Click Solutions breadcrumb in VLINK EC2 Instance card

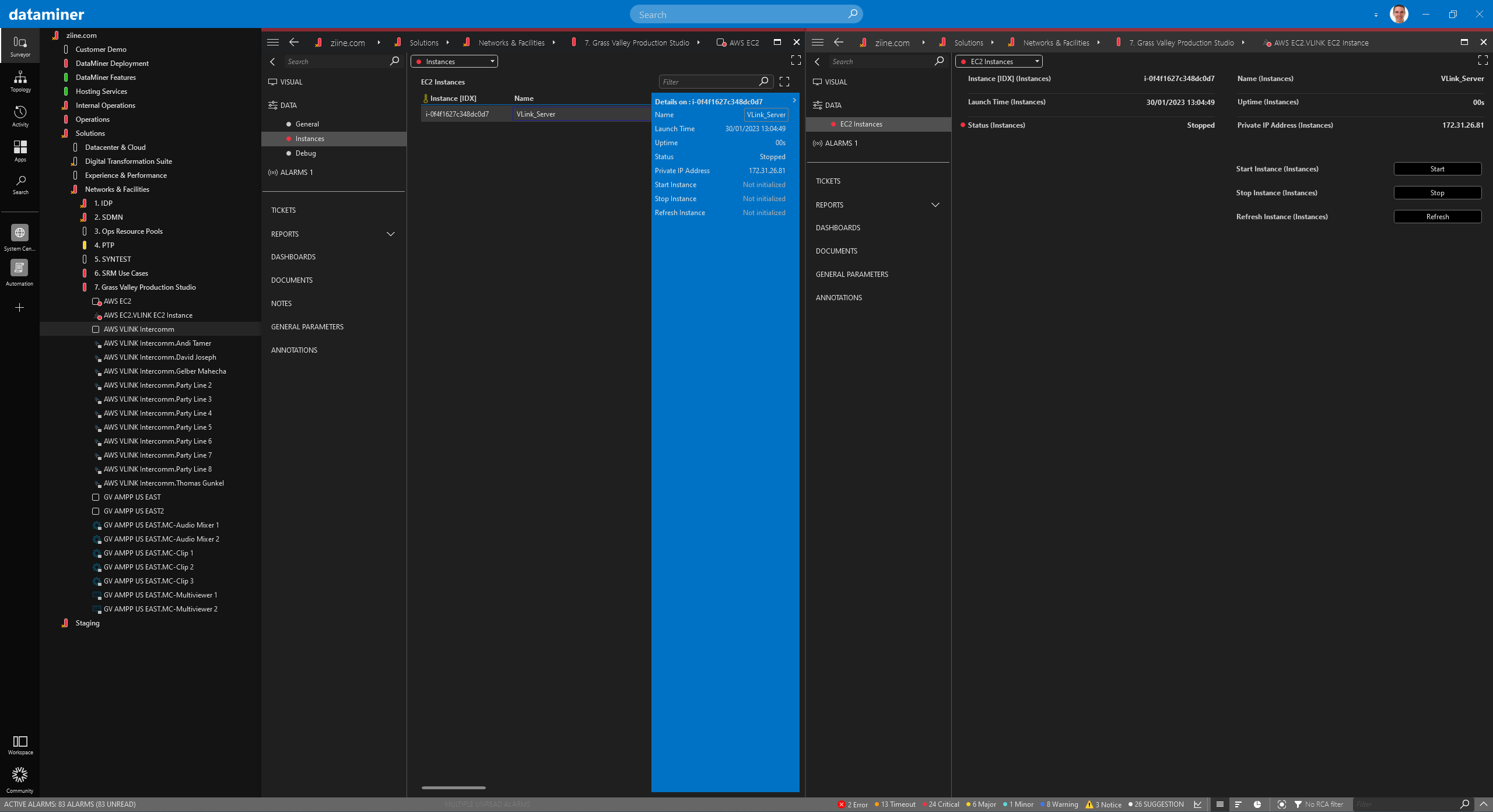(x=968, y=43)
